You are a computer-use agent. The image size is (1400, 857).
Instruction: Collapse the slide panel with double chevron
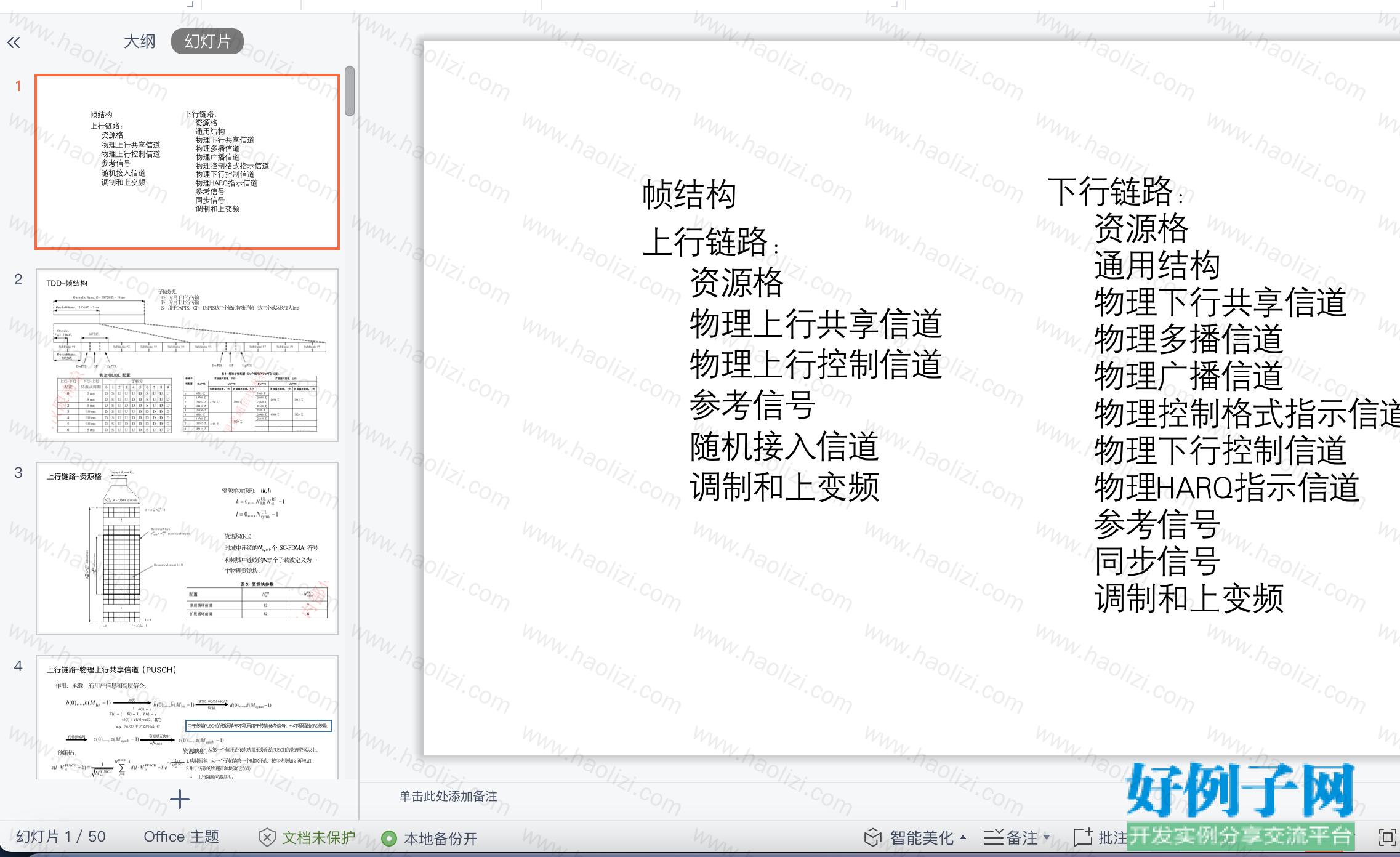click(14, 42)
